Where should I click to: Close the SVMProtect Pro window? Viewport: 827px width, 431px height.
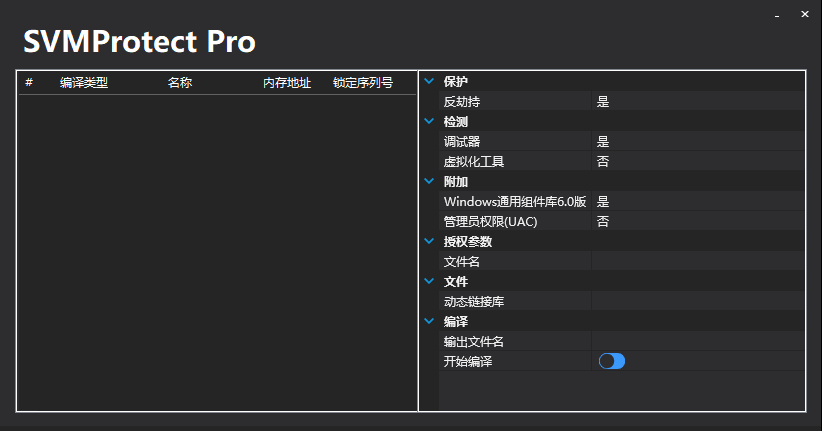(805, 14)
